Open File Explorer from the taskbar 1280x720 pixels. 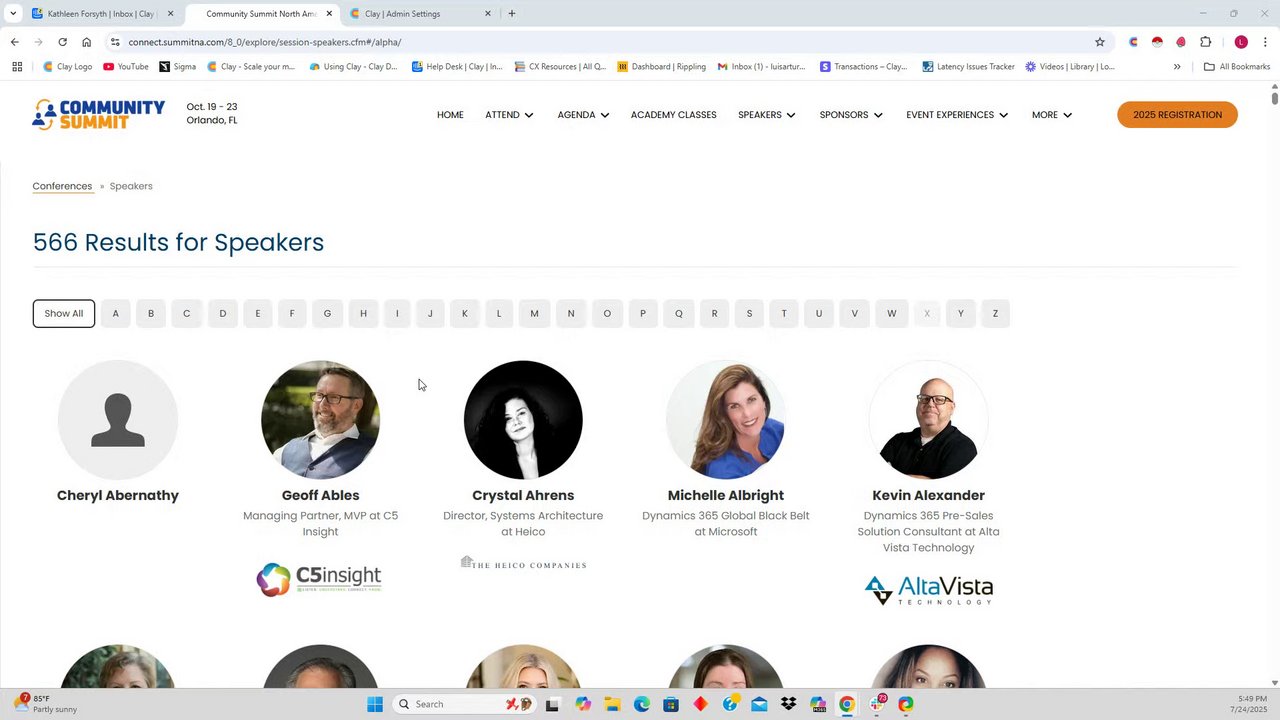[x=612, y=704]
